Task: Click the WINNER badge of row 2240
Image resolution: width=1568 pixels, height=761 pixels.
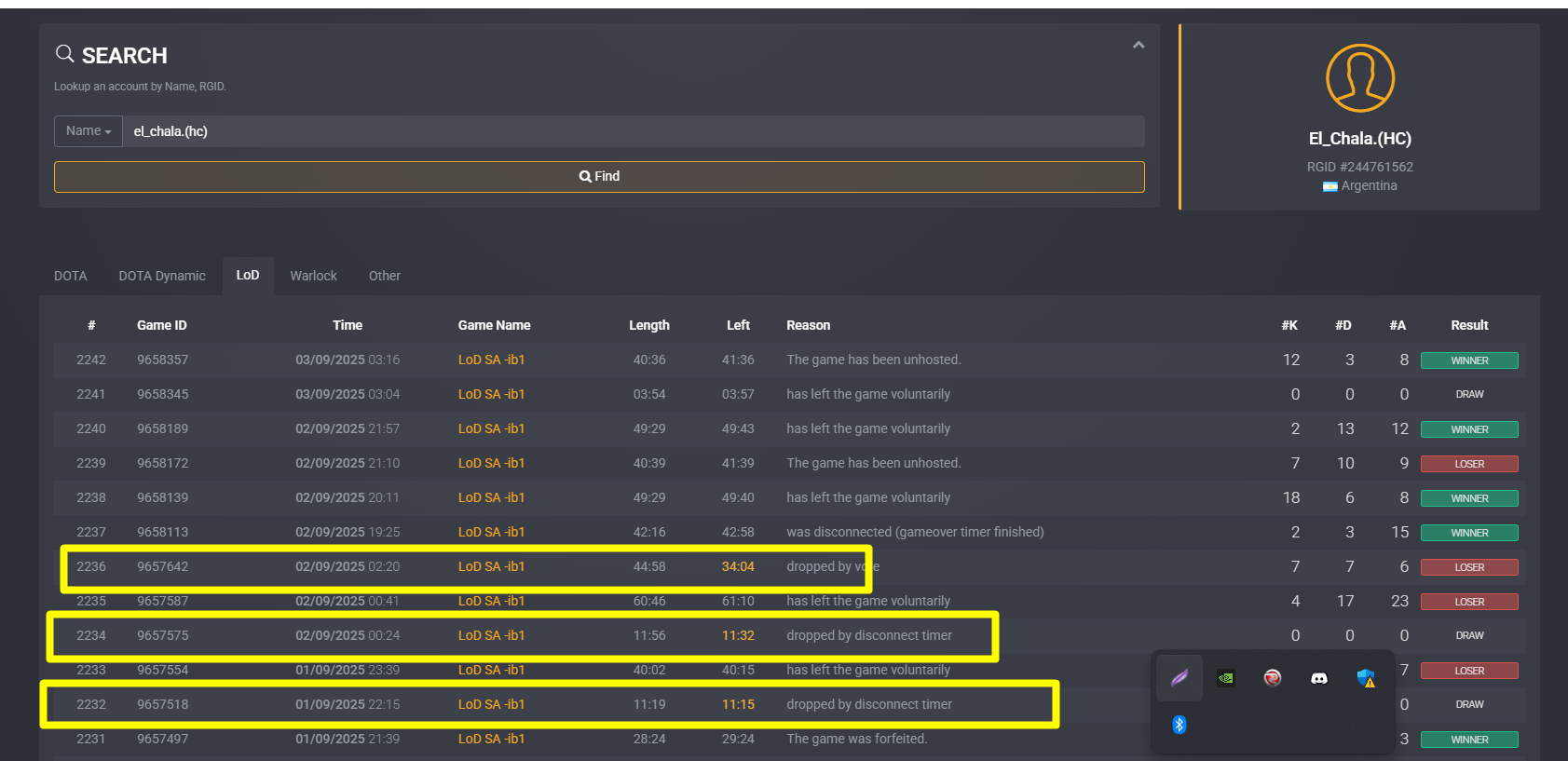Action: tap(1469, 429)
